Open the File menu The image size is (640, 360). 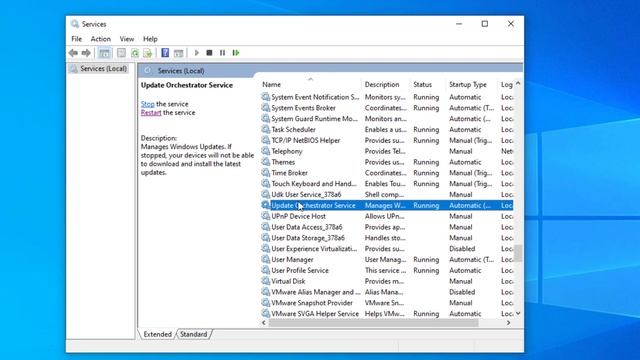tap(76, 39)
